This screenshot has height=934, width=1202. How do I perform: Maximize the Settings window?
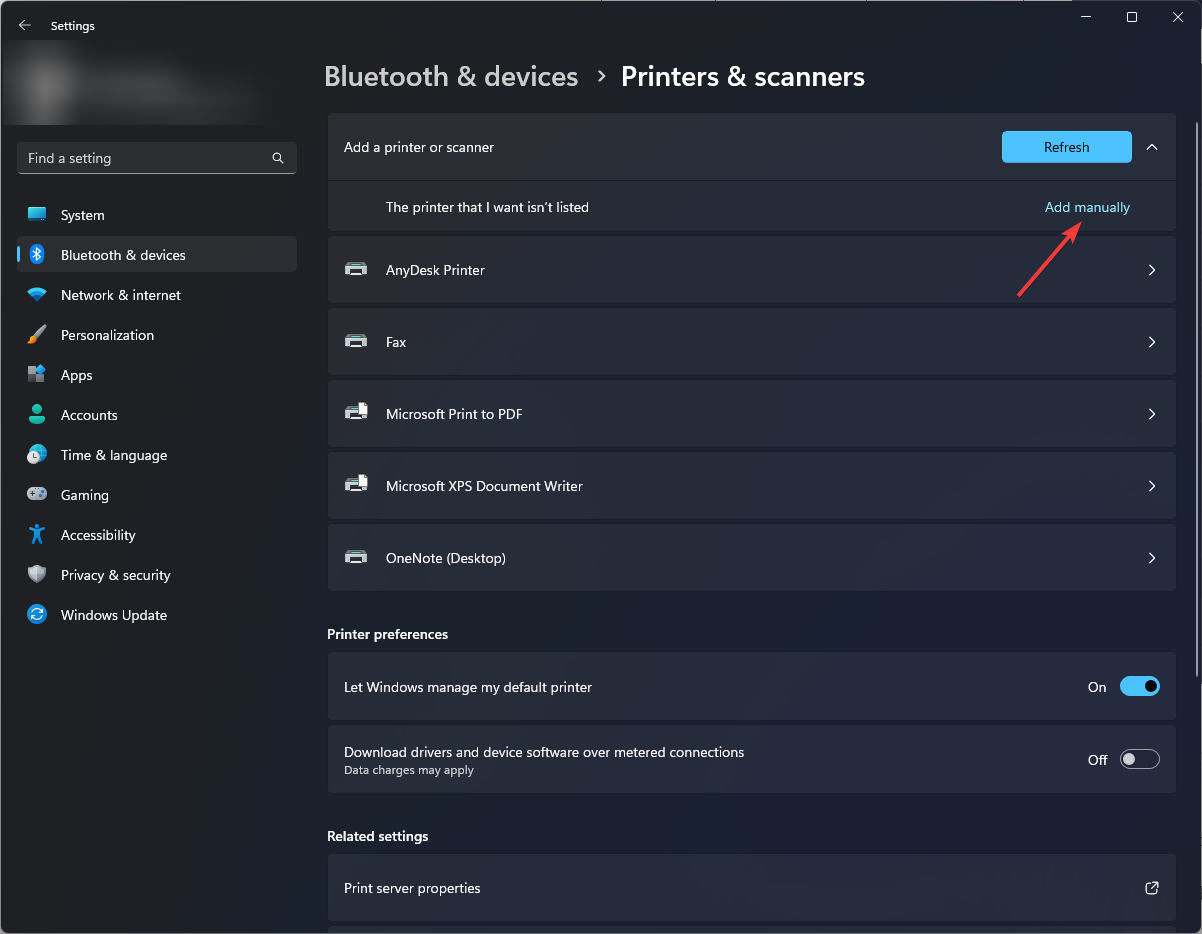click(1132, 17)
